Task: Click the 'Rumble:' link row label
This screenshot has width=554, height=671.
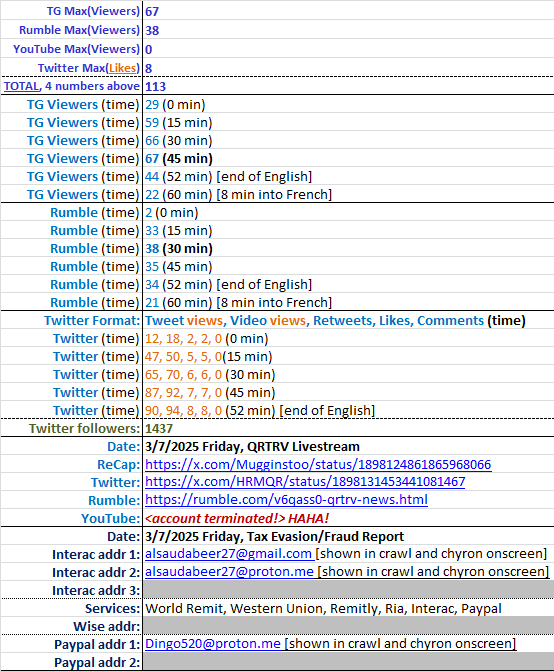Action: pos(114,500)
